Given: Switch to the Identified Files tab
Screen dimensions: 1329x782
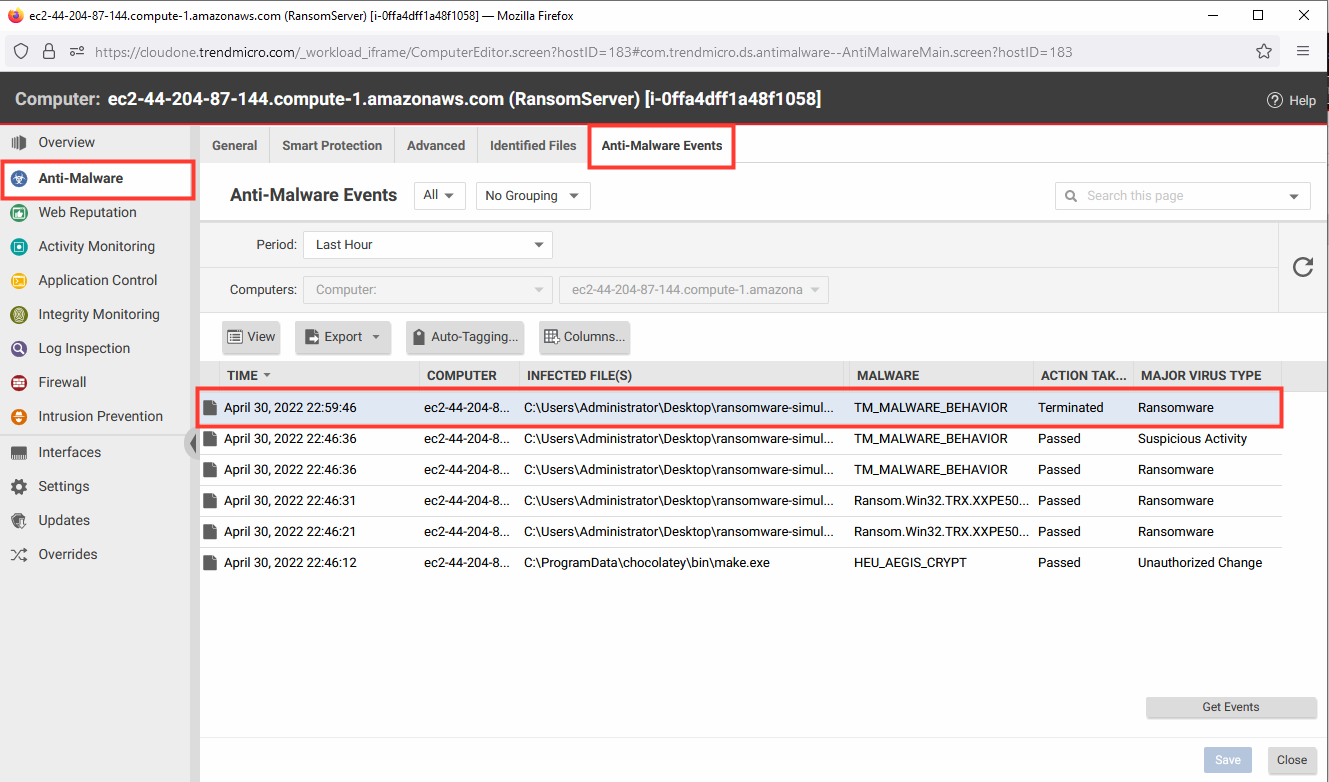Looking at the screenshot, I should click(x=533, y=146).
